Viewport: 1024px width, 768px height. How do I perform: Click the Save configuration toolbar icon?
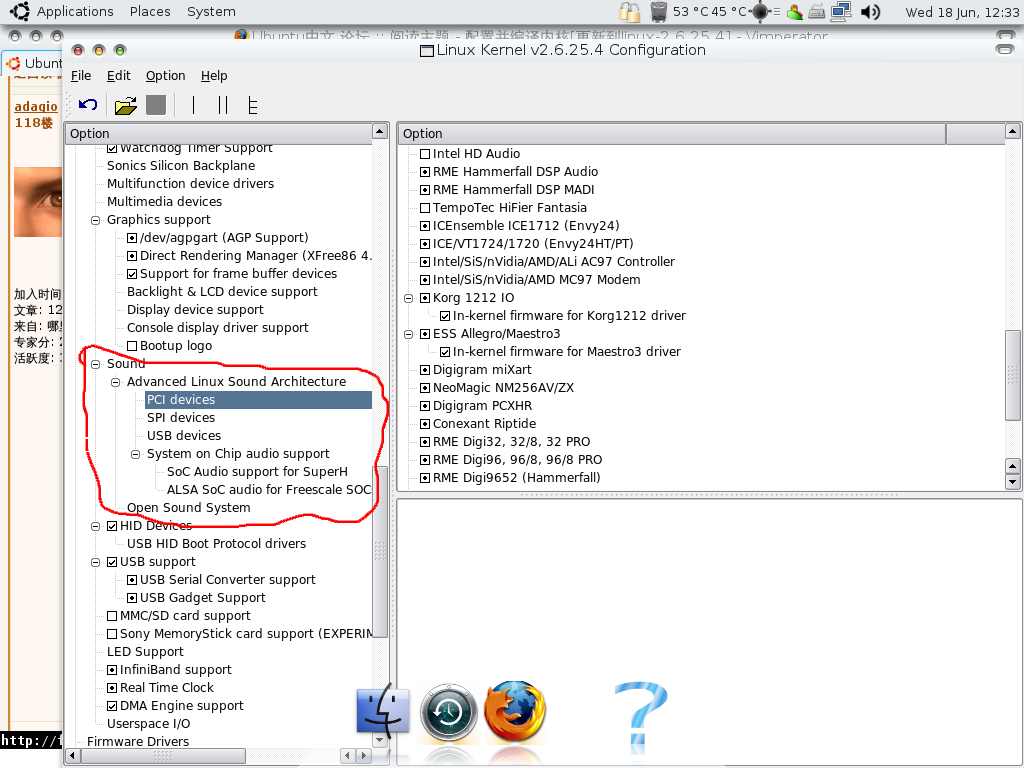(156, 105)
